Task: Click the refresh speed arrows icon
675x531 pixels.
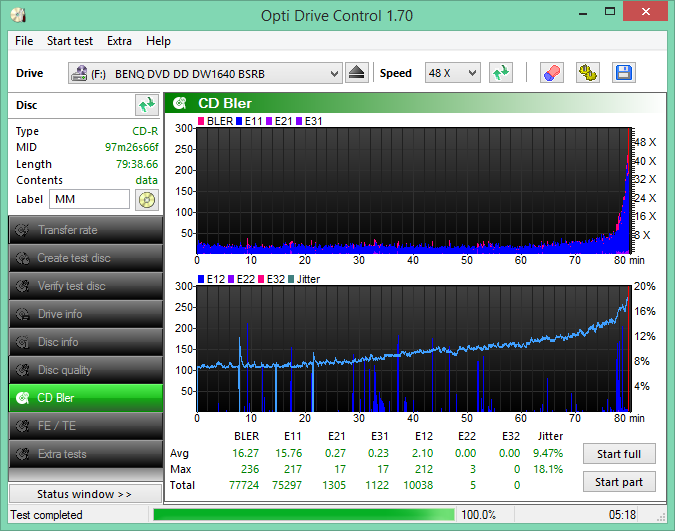Action: tap(501, 73)
